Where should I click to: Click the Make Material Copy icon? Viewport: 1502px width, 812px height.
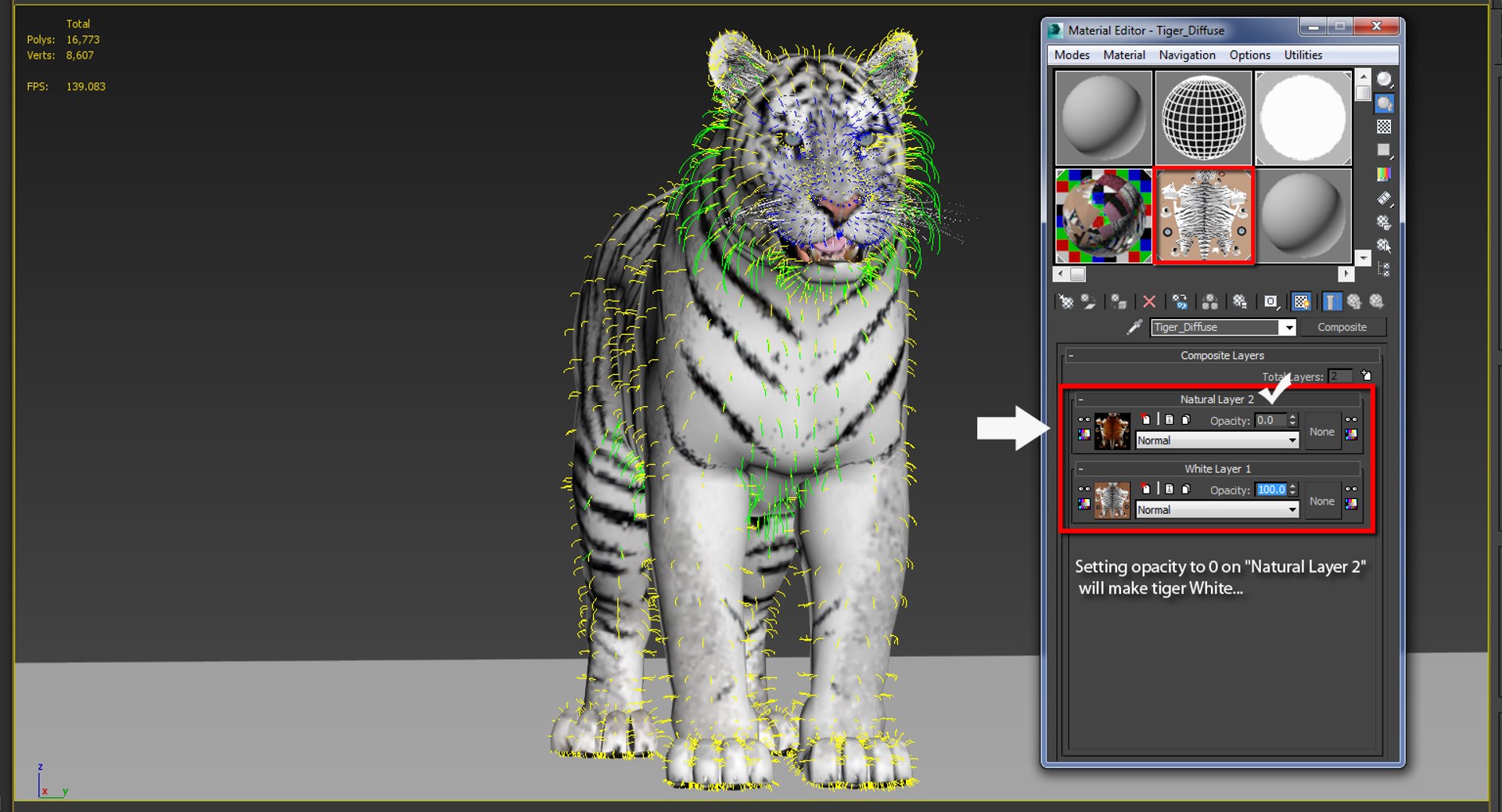coord(1181,301)
